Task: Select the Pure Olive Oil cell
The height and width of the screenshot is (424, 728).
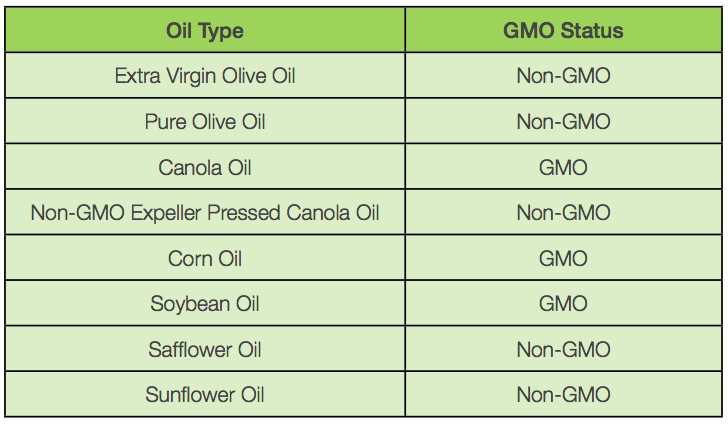Action: [205, 122]
